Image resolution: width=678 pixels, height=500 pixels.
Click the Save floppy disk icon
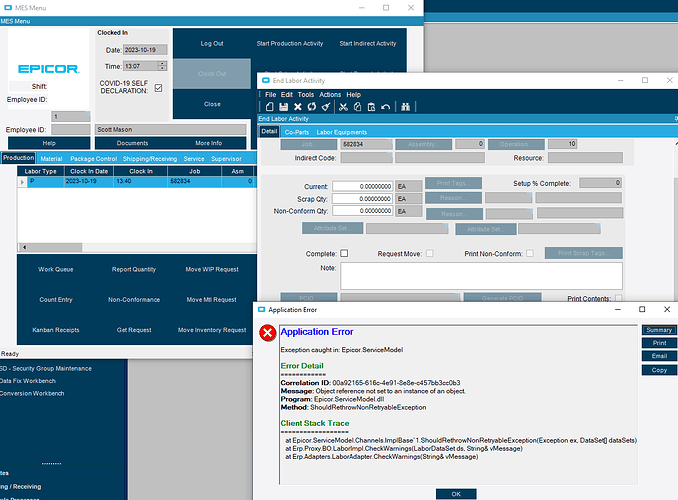pyautogui.click(x=284, y=107)
